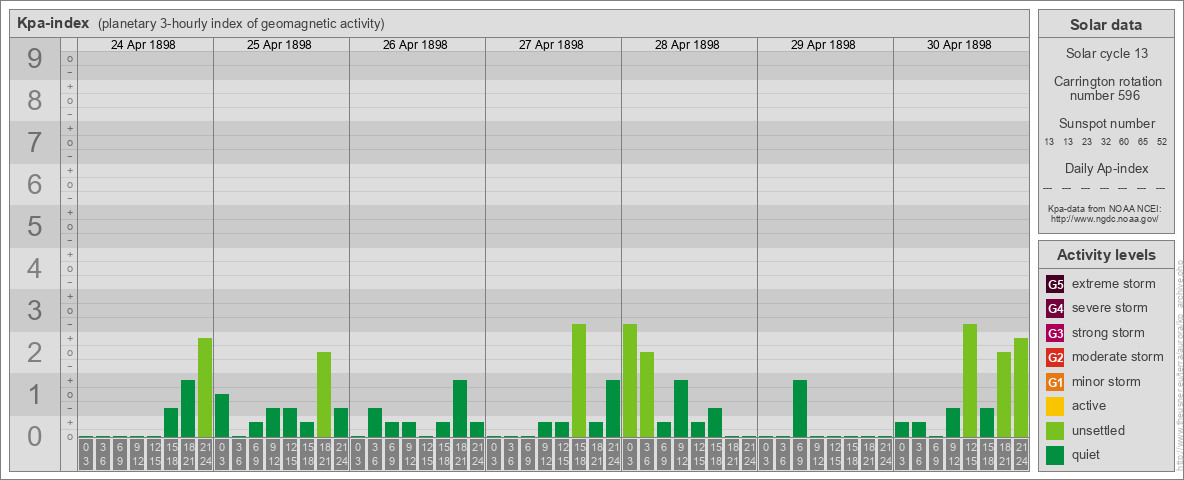The height and width of the screenshot is (480, 1184).
Task: Click the 25 Apr 0-3h dark green bar
Action: 222,416
